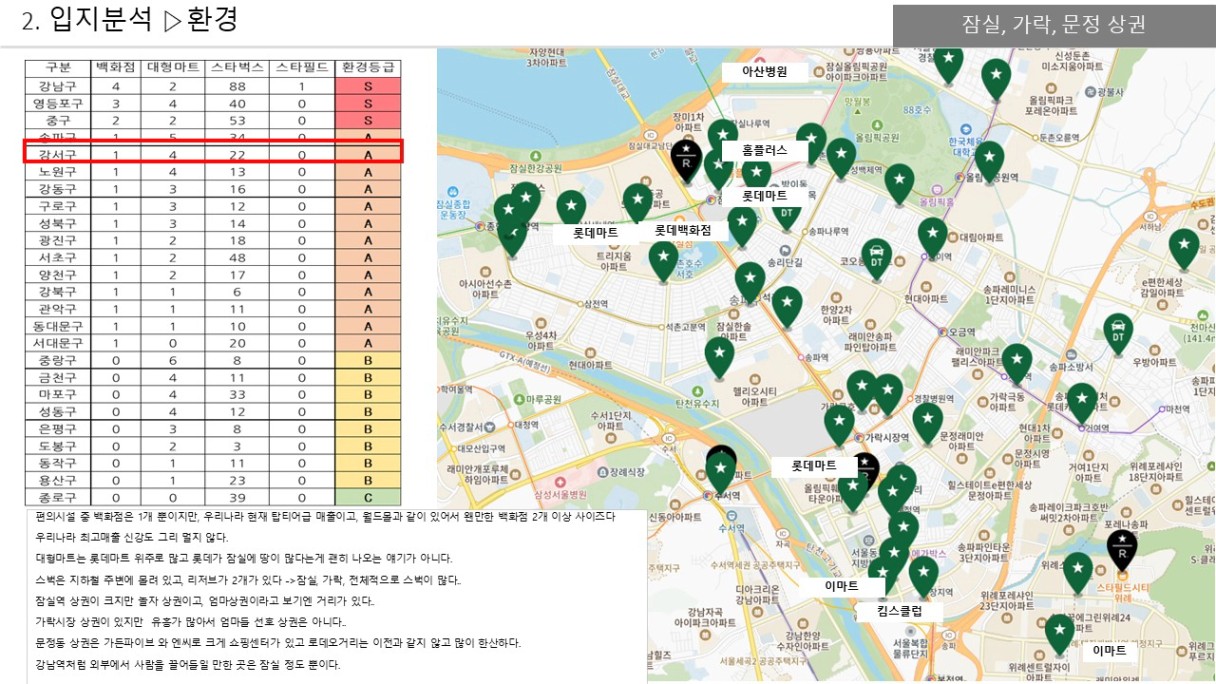Click the 롯데마트 label left of 롯데백화점
This screenshot has width=1216, height=684.
[x=595, y=232]
